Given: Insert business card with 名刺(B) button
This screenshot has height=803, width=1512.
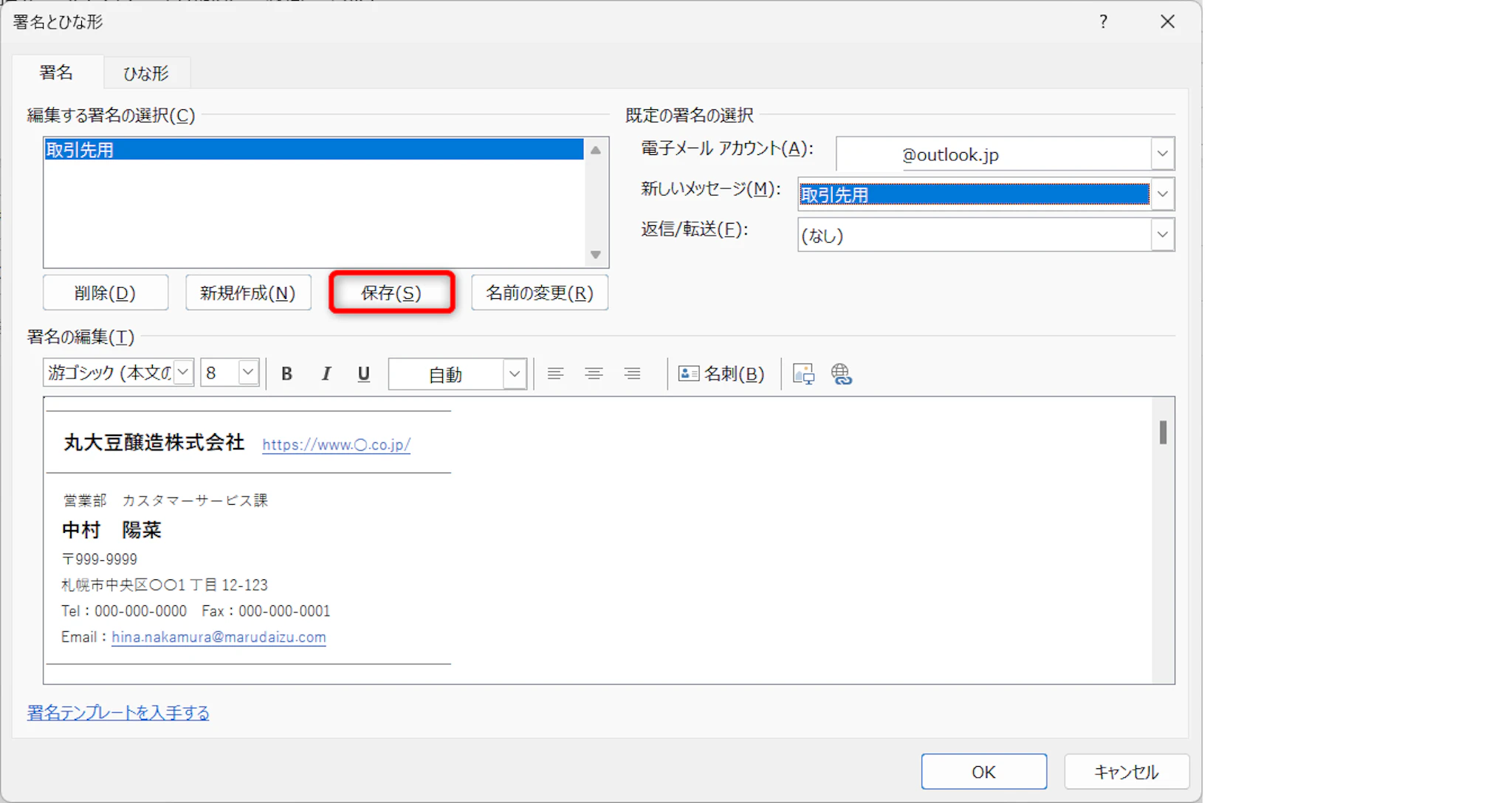Looking at the screenshot, I should (721, 374).
